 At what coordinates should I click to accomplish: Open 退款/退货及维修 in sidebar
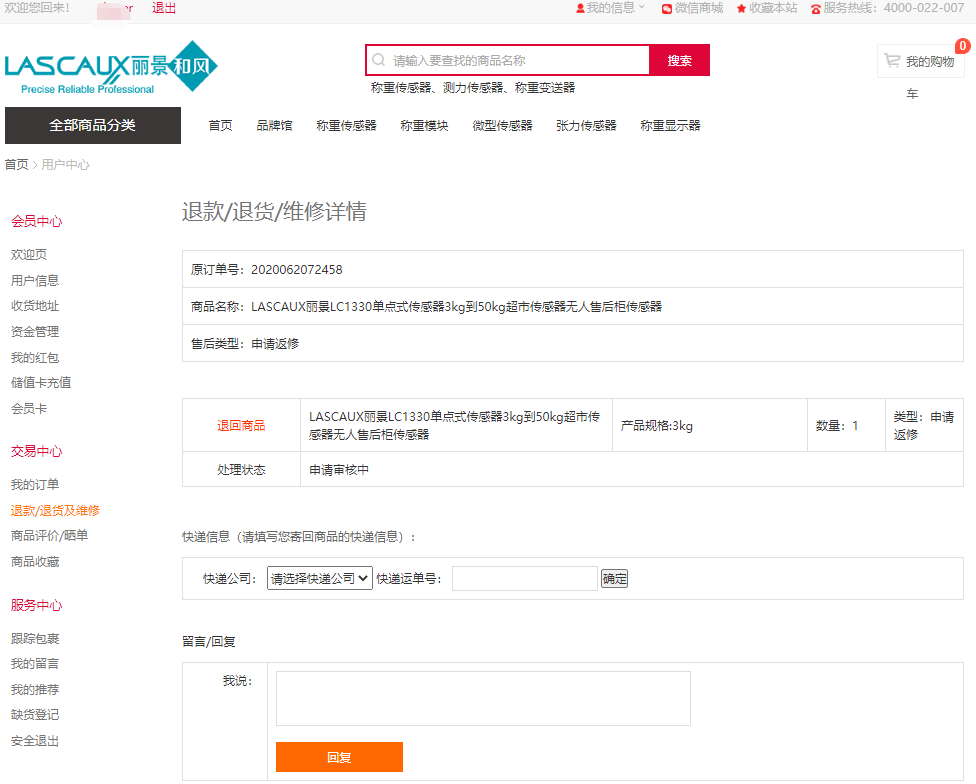(55, 511)
